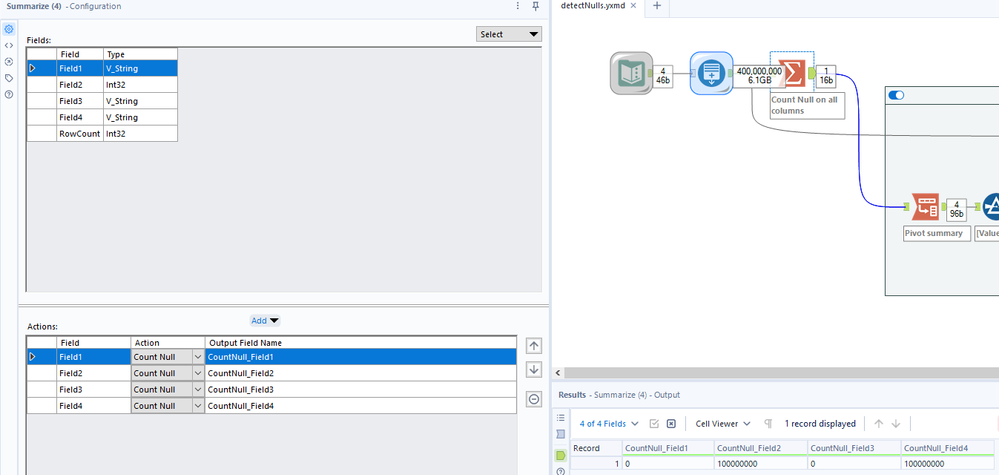The width and height of the screenshot is (999, 475).
Task: Select Field1 row in Fields table
Action: [102, 68]
